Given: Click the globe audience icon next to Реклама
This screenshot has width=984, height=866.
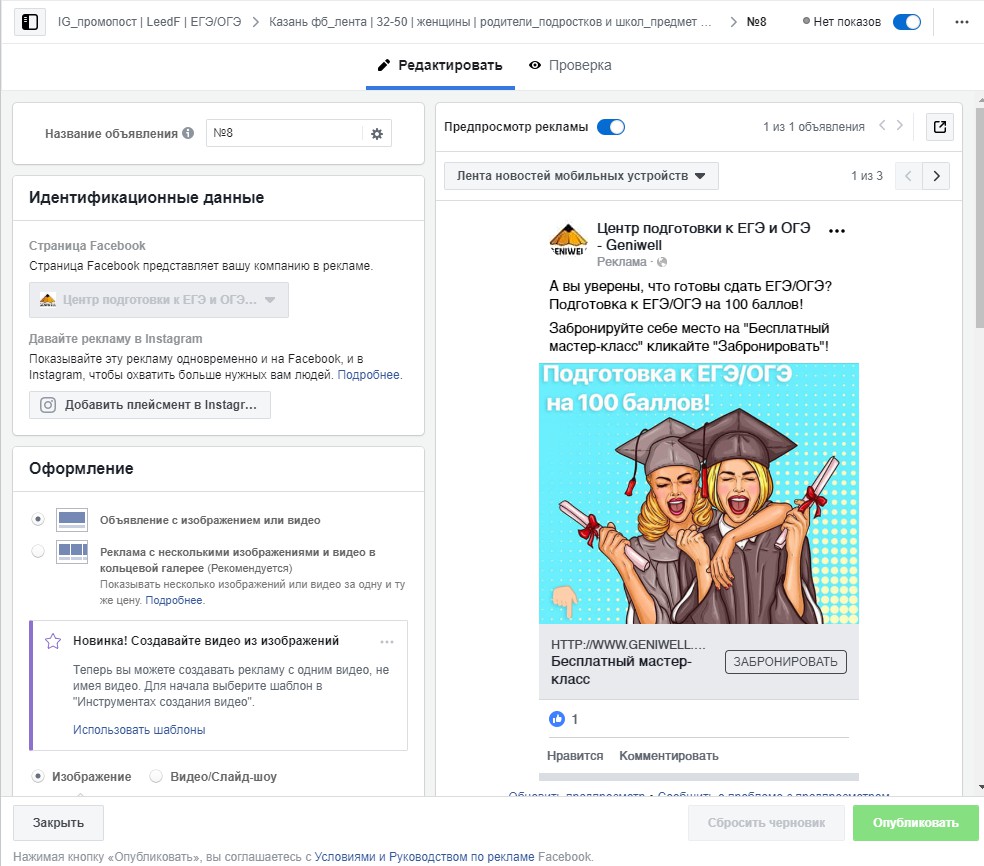Looking at the screenshot, I should [x=661, y=262].
